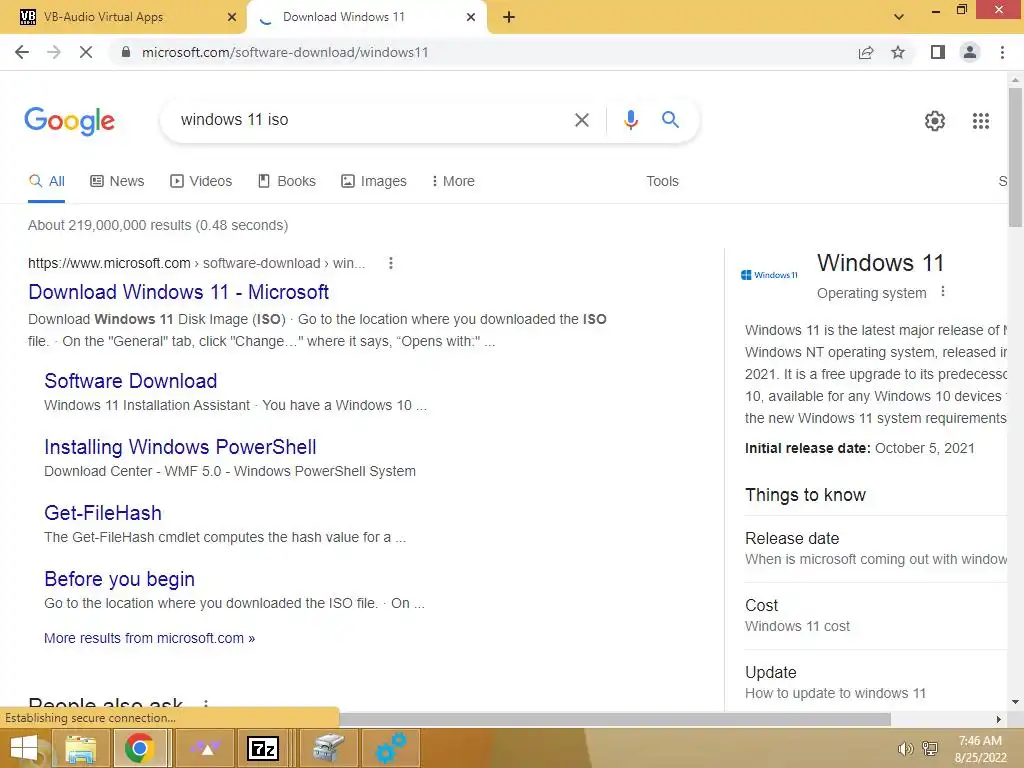Expand Update under Things to know

(875, 682)
